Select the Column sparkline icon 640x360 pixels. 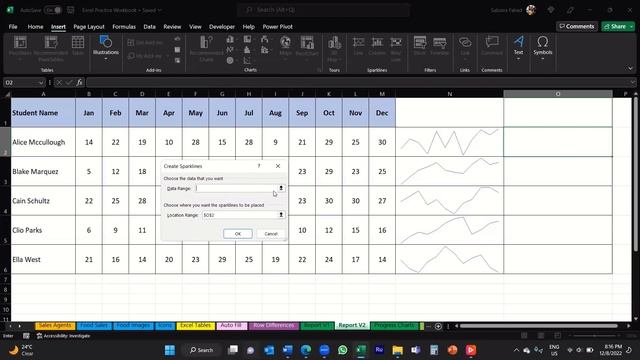point(377,45)
